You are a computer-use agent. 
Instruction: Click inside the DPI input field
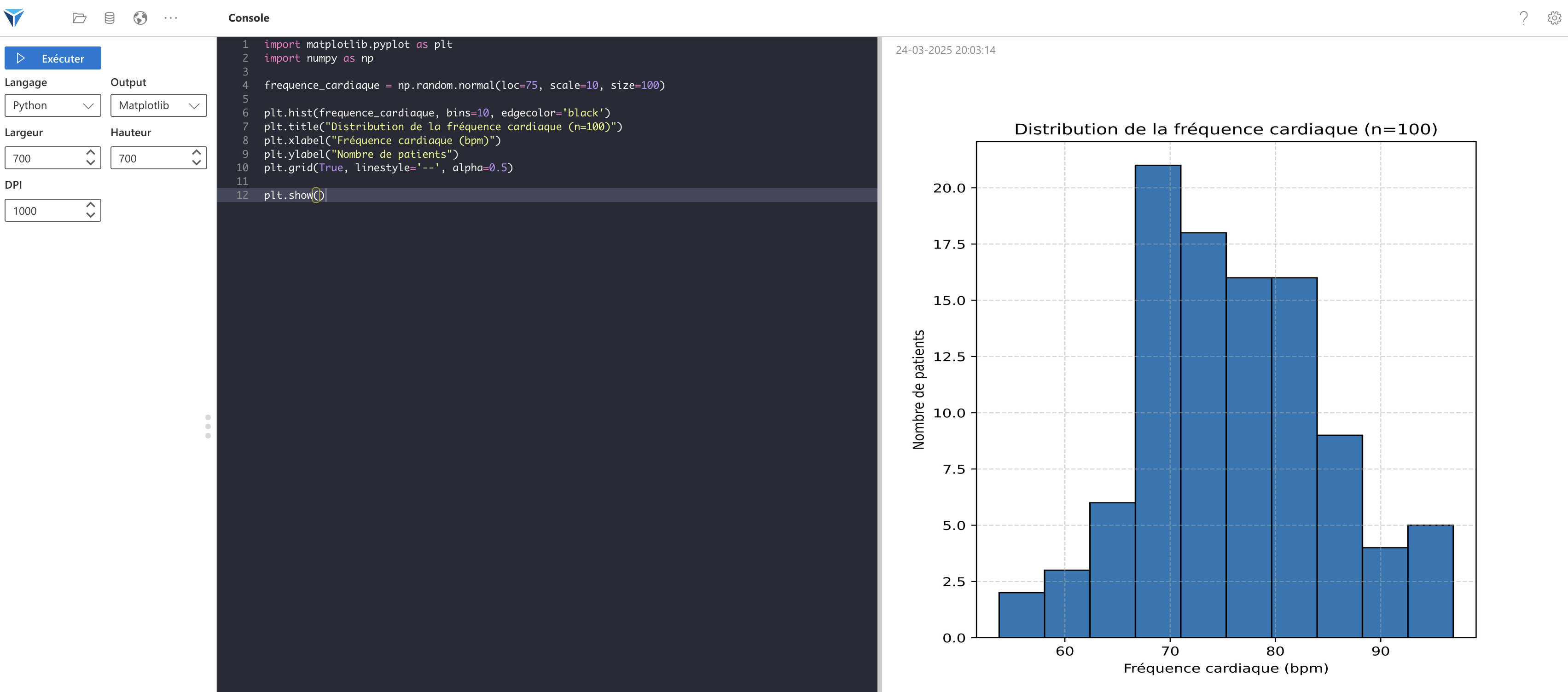point(43,211)
